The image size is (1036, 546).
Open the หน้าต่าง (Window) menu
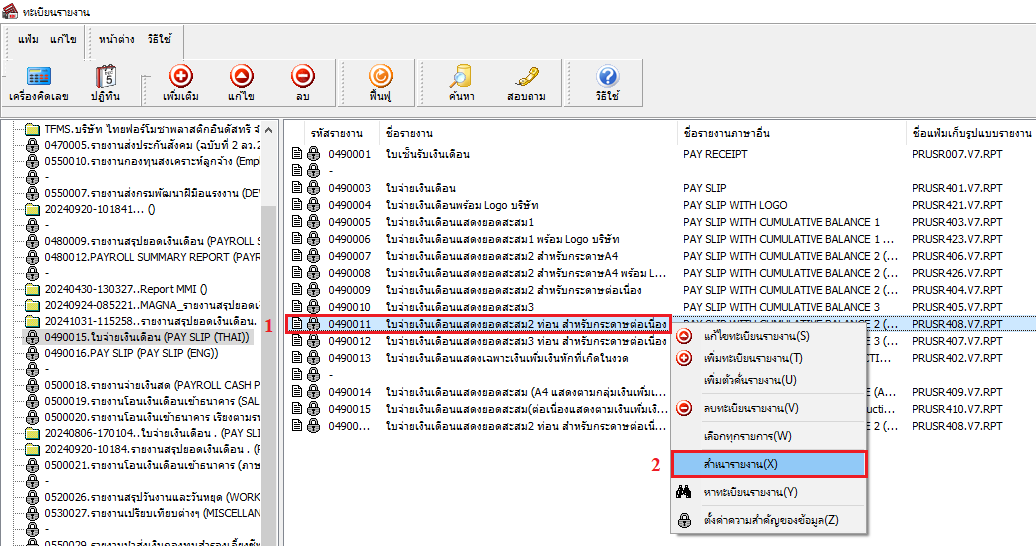[x=117, y=39]
